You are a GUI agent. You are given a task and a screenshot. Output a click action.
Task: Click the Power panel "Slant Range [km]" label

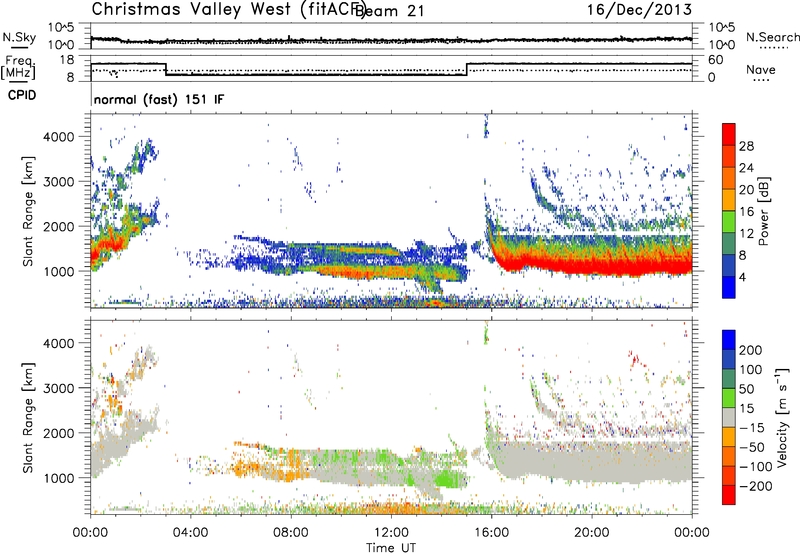pos(28,211)
